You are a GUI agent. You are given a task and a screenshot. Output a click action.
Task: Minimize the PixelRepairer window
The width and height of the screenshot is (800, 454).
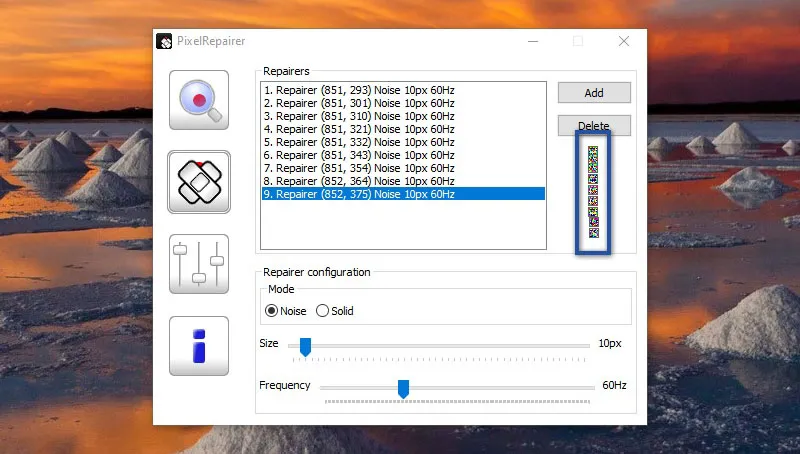point(533,41)
